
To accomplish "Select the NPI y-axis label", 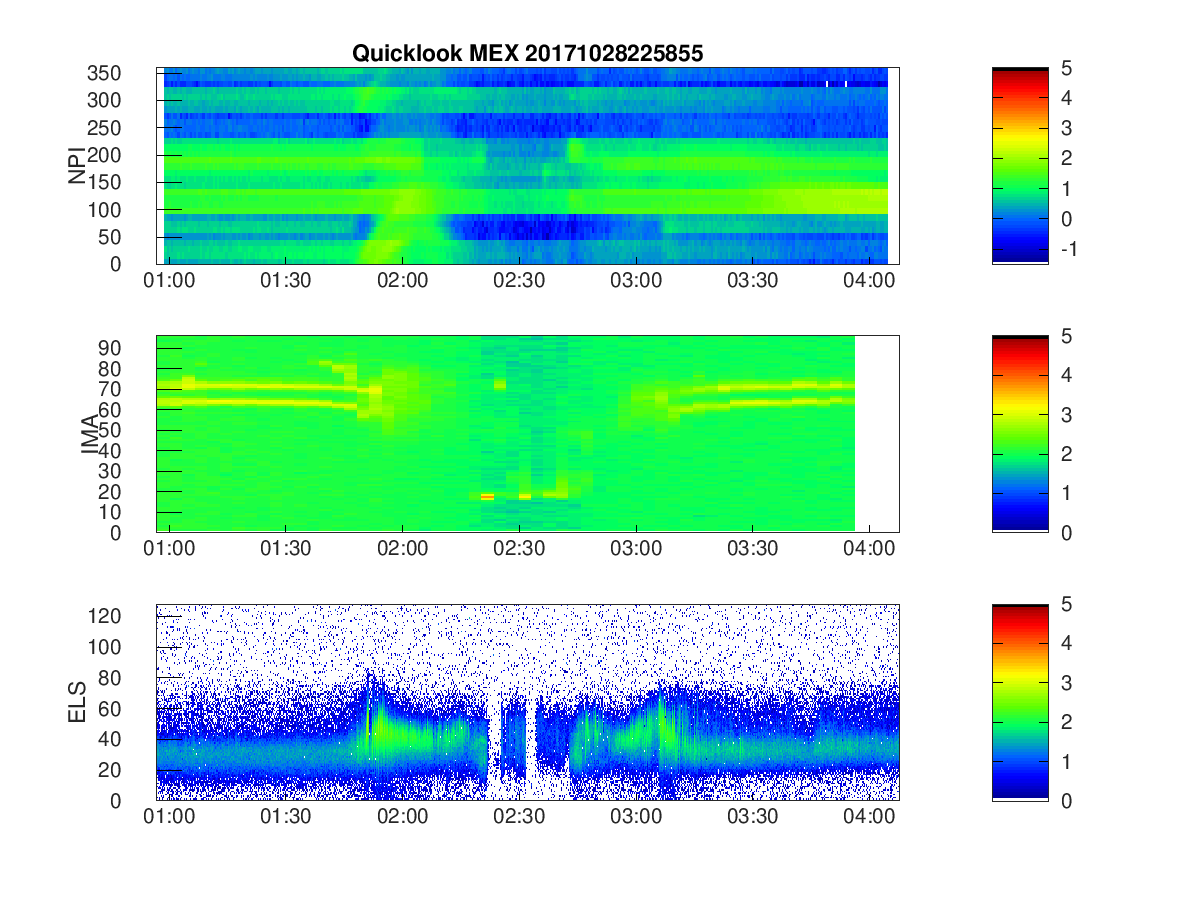I will (77, 166).
